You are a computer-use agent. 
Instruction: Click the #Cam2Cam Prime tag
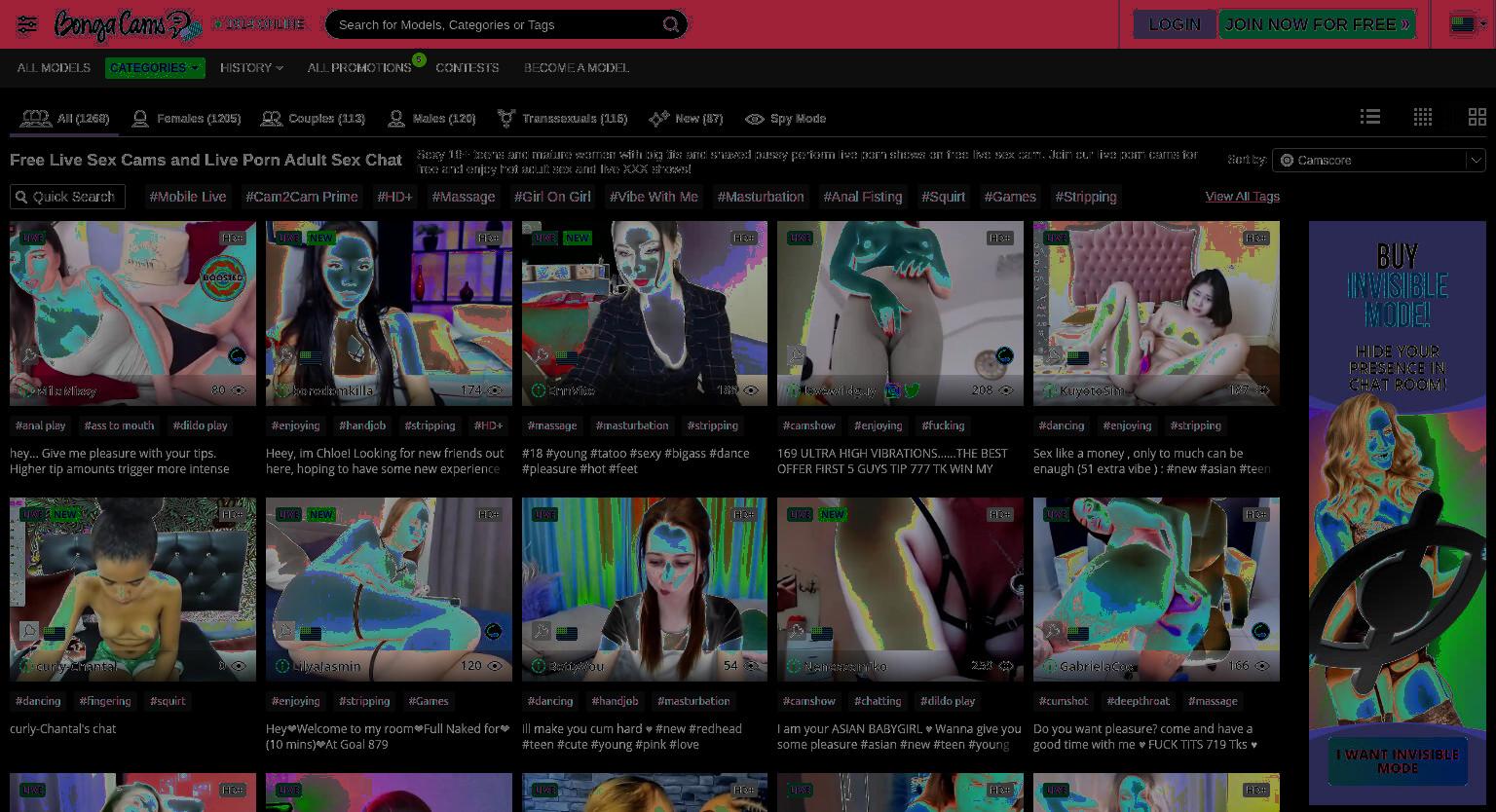click(302, 197)
